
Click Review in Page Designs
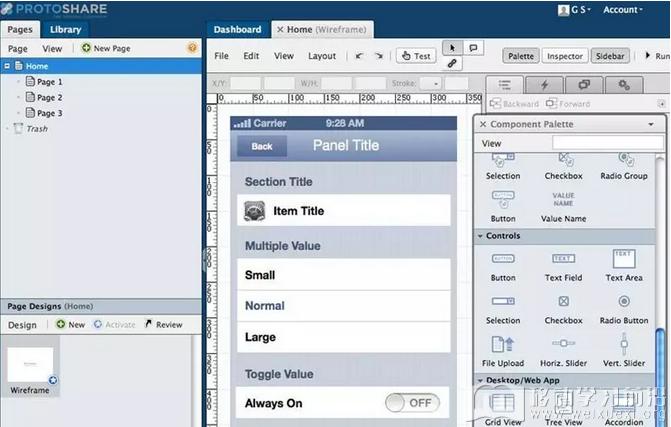(163, 324)
